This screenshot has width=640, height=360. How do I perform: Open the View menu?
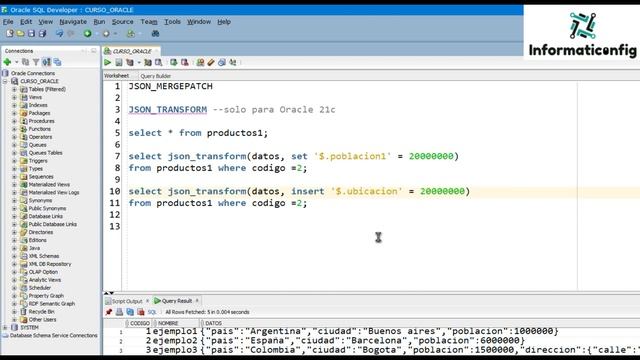click(46, 22)
